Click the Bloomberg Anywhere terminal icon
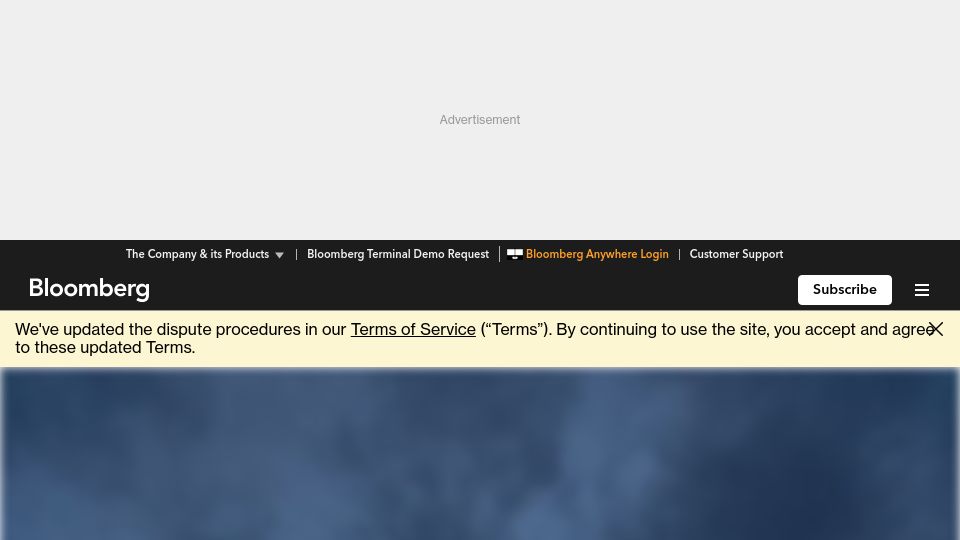 click(x=514, y=254)
